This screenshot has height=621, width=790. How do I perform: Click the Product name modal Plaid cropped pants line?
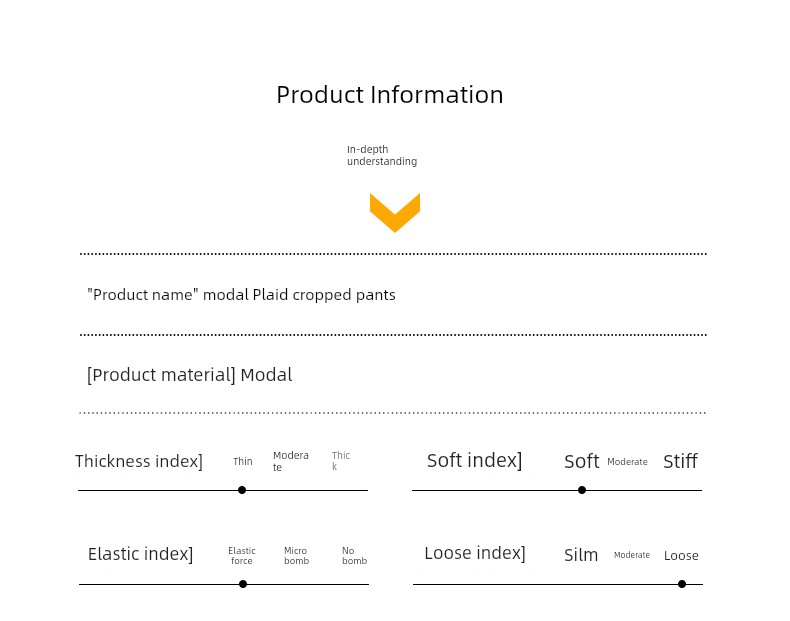[241, 295]
